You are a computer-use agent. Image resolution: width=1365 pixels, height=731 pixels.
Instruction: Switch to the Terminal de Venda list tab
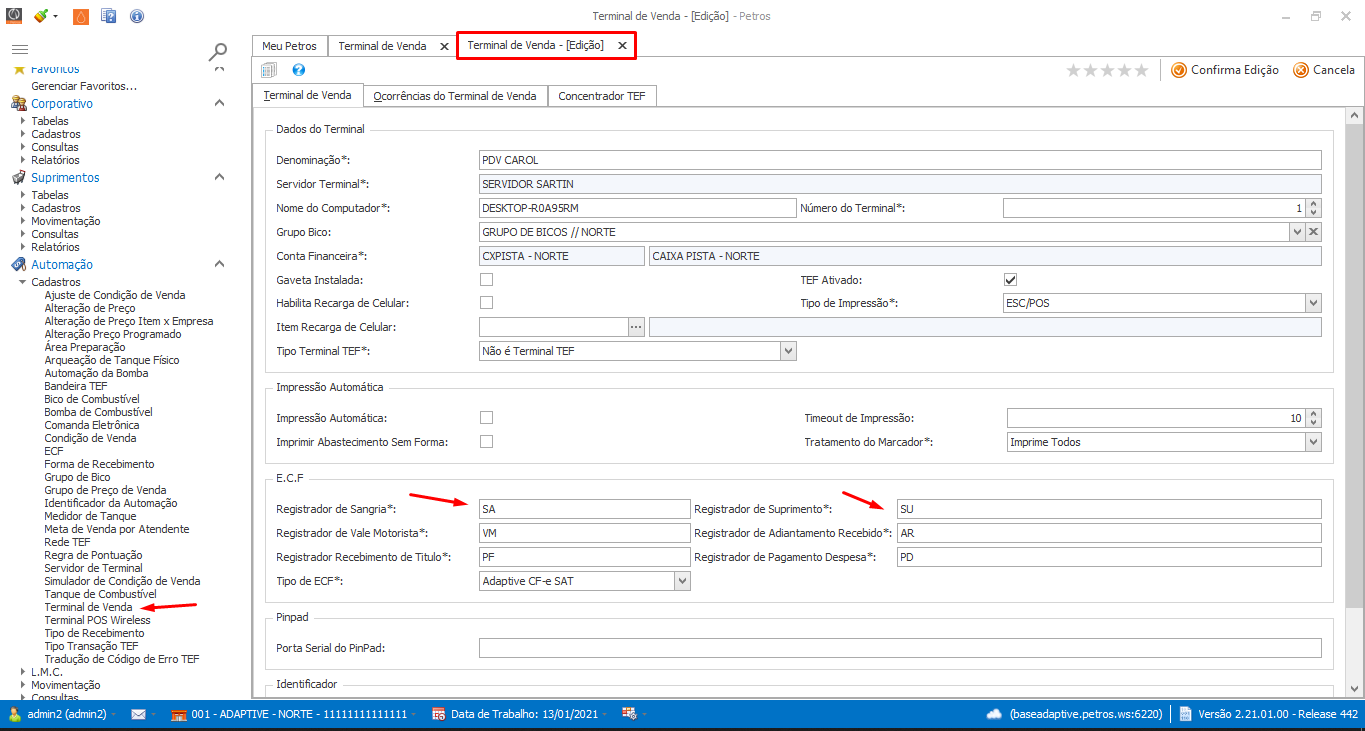point(382,46)
